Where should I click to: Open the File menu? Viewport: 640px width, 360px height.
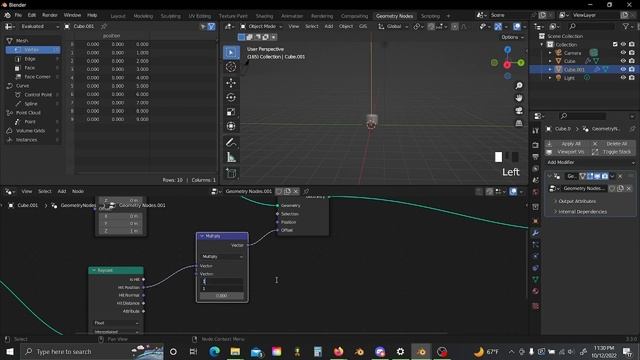(18, 15)
